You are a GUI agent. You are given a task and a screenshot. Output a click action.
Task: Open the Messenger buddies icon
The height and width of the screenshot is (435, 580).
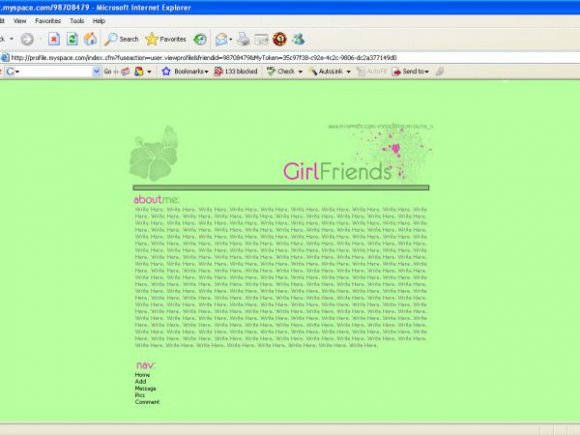(298, 39)
